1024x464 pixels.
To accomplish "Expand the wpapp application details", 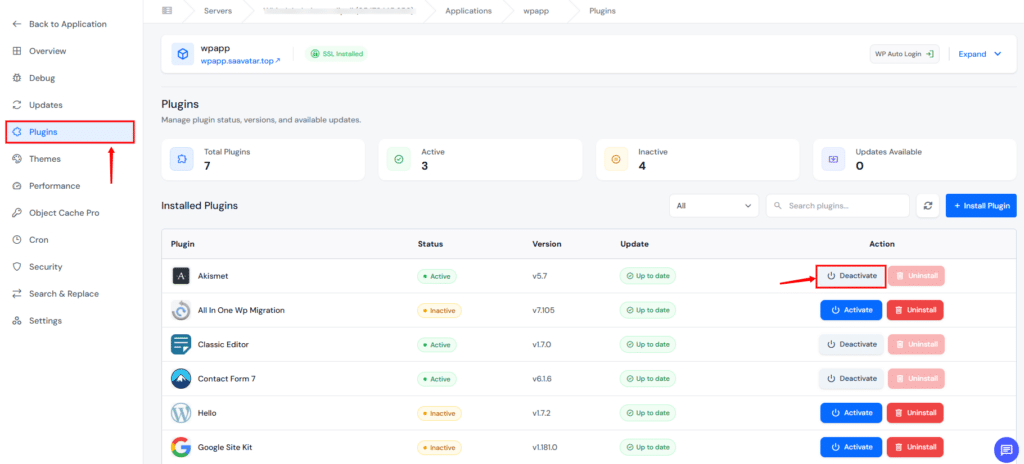I will pos(980,54).
